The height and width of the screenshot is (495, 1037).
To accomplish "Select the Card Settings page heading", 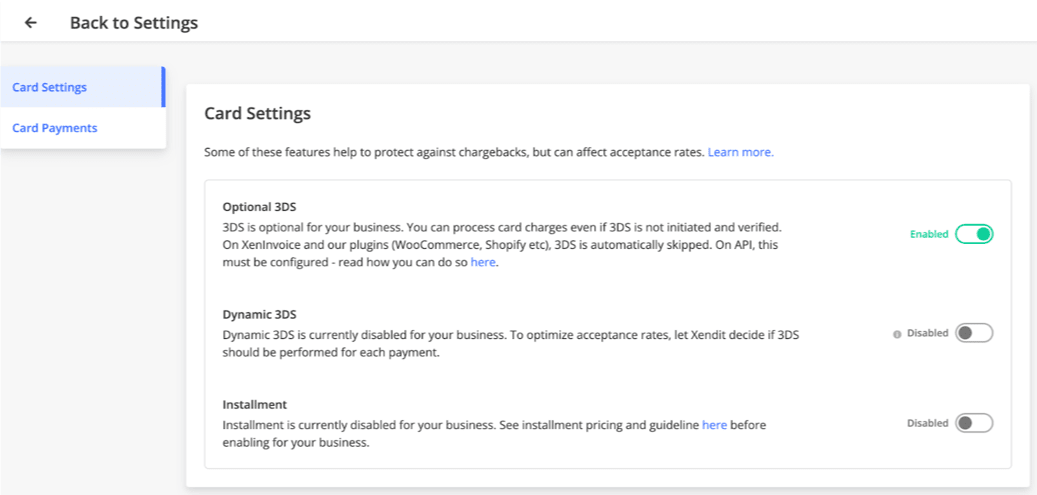I will pos(257,113).
